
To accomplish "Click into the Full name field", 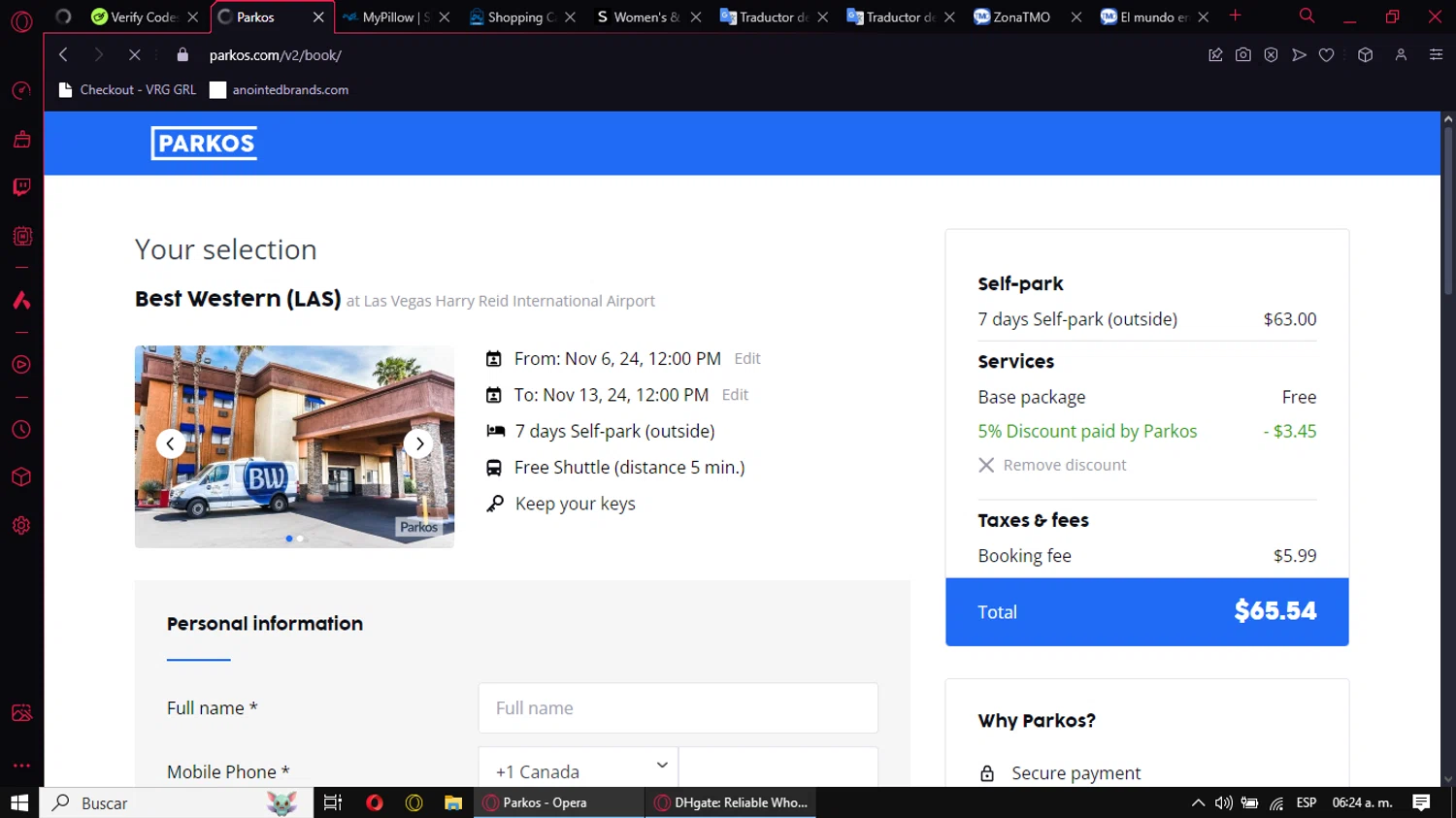I will pyautogui.click(x=678, y=708).
